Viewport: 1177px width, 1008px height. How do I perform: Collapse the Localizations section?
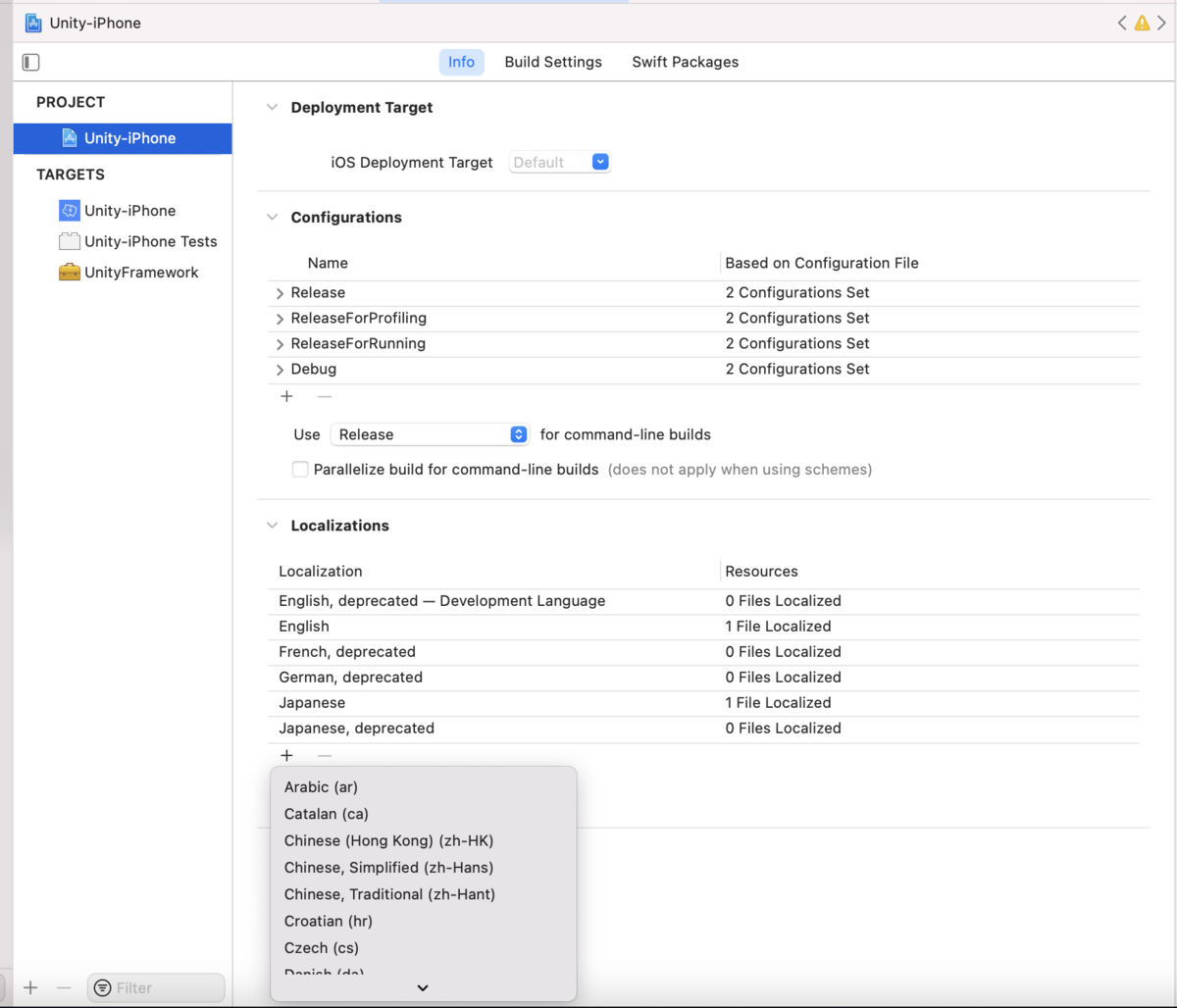(x=272, y=526)
